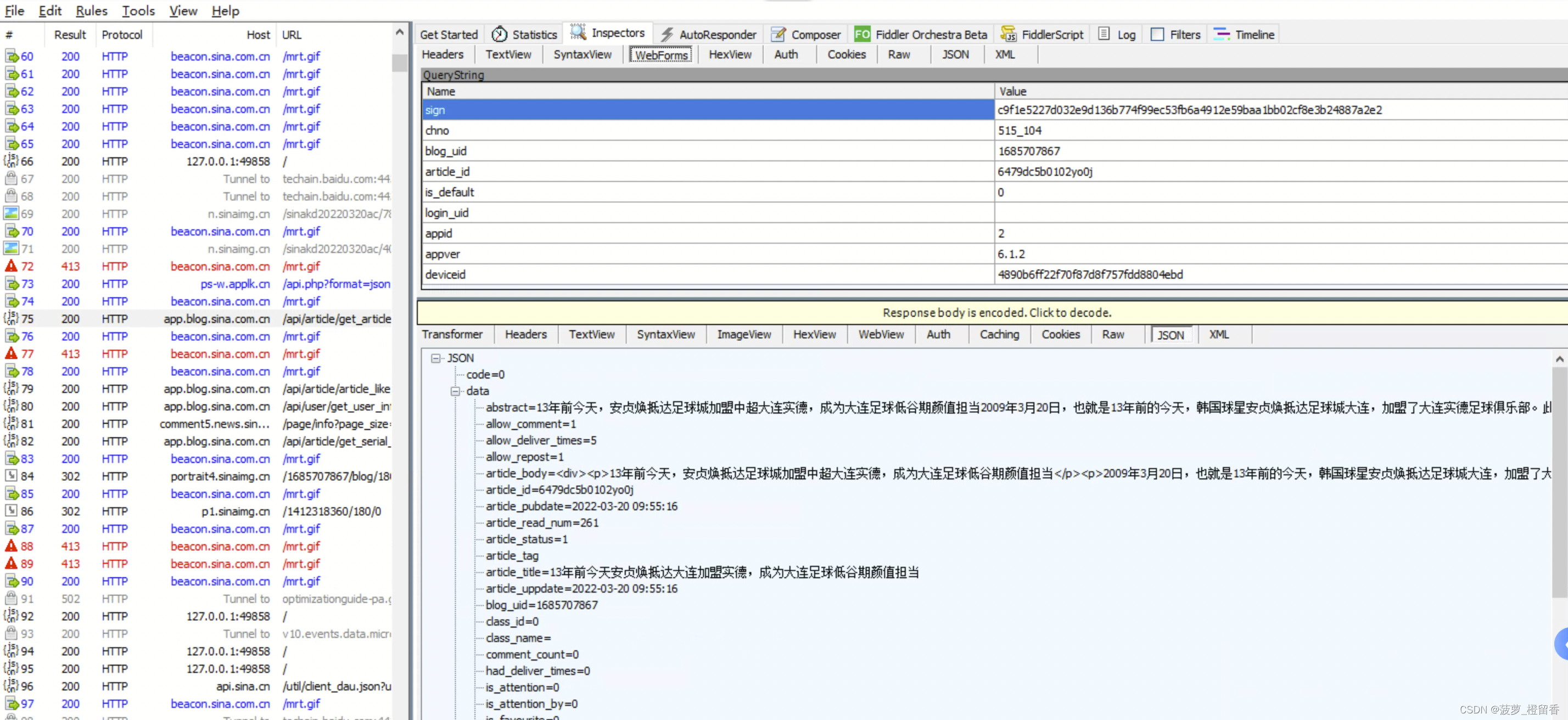Select the WebForms tab
This screenshot has width=1568, height=720.
(x=660, y=54)
